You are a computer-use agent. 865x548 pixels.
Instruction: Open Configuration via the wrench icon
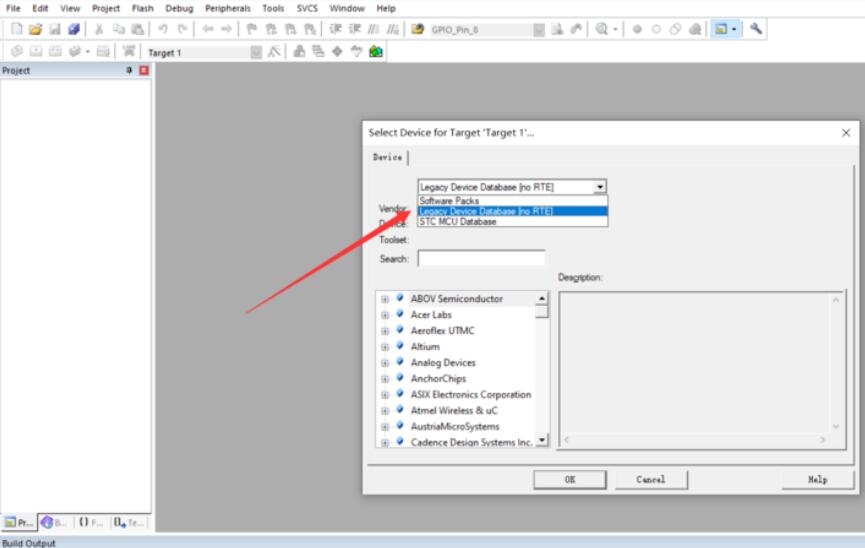(756, 30)
